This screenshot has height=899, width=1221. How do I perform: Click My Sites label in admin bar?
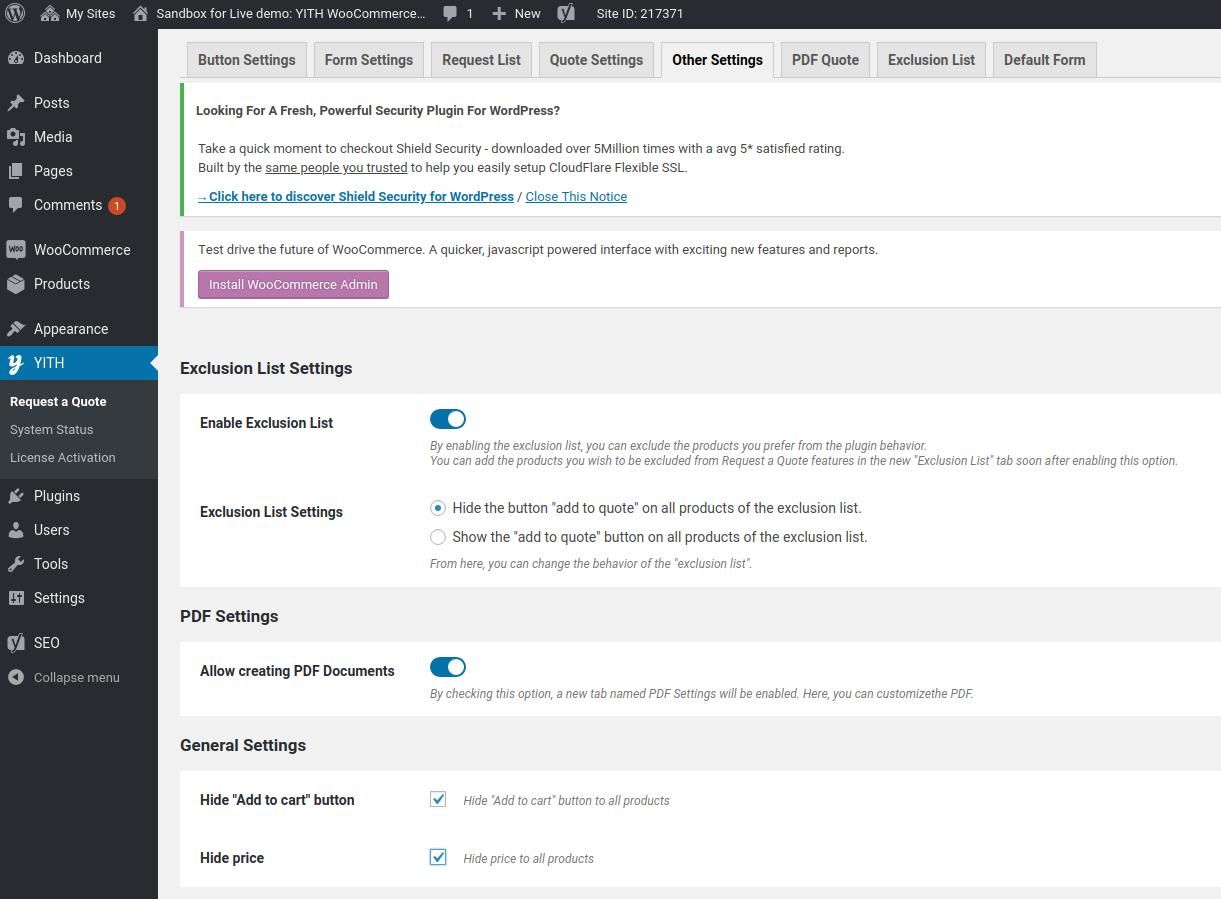click(x=90, y=14)
